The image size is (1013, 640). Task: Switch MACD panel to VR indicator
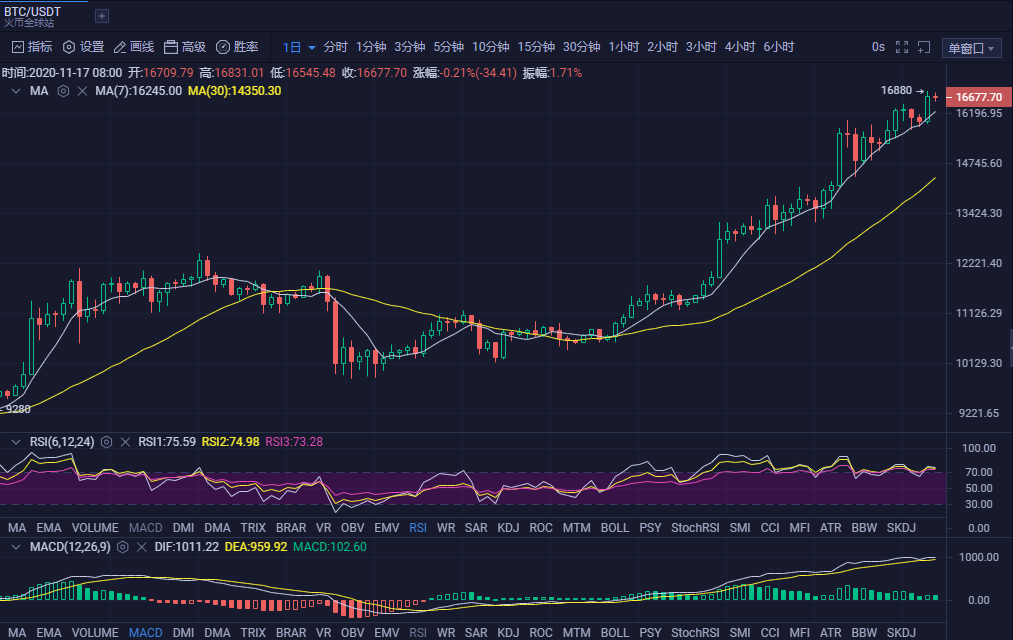click(323, 633)
